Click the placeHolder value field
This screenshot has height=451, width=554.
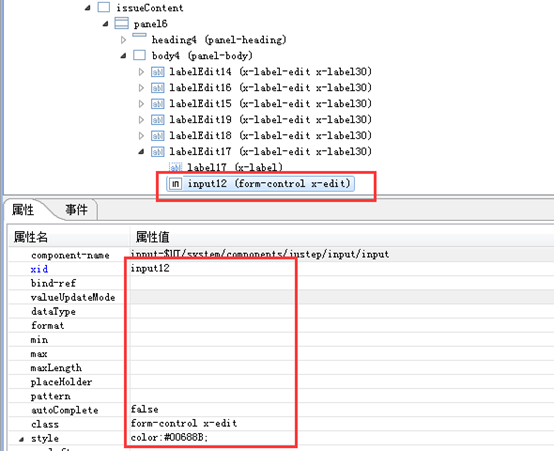point(342,382)
